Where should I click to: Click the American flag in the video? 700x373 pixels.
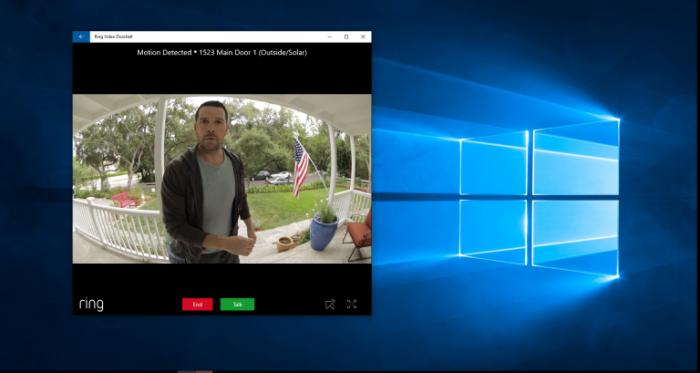(x=300, y=167)
